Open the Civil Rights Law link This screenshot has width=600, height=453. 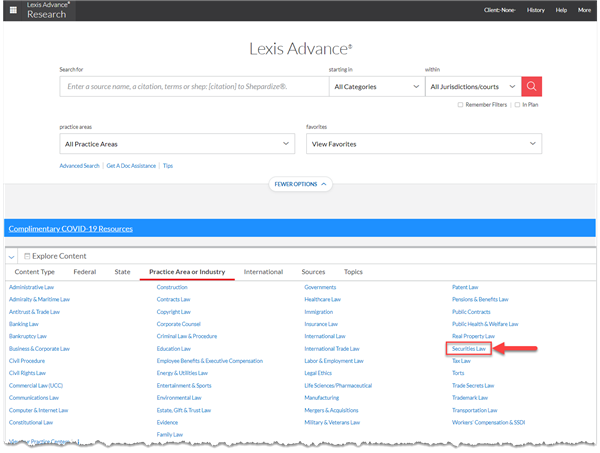click(27, 373)
